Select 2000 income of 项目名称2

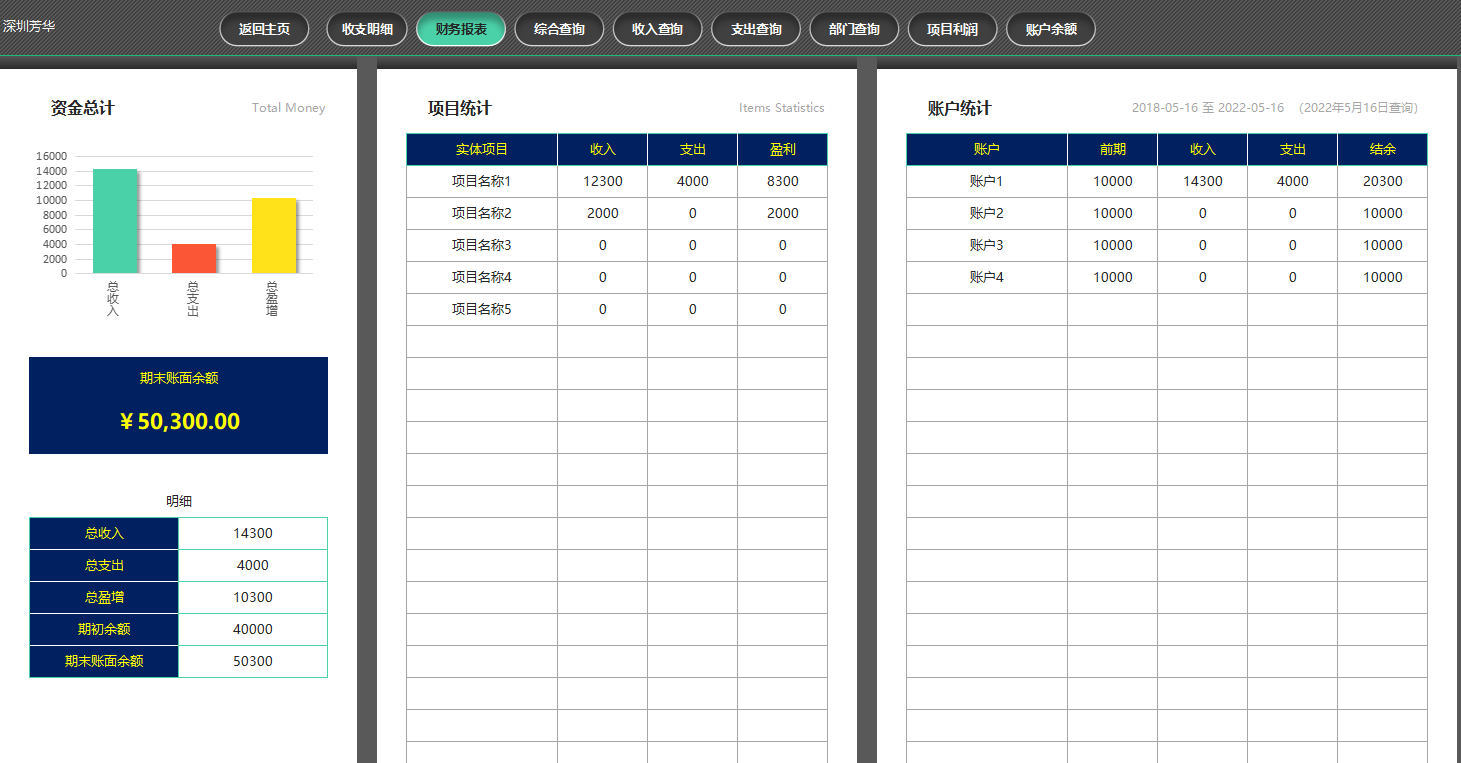(x=603, y=213)
